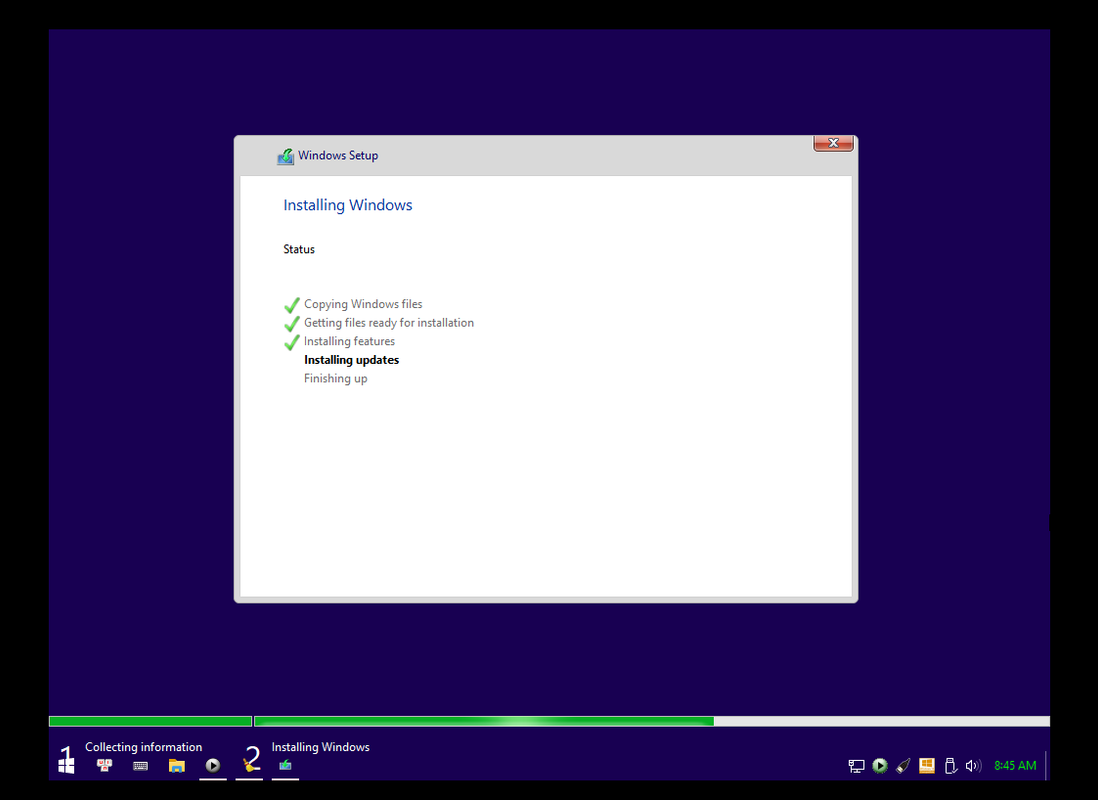Screen dimensions: 1098x800
Task: Open the red keycap language icon in the taskbar
Action: [104, 766]
